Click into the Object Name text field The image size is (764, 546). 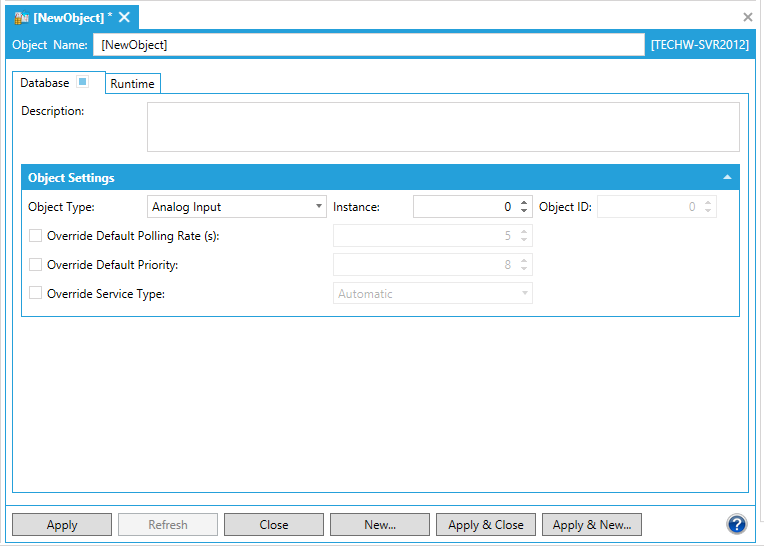368,45
